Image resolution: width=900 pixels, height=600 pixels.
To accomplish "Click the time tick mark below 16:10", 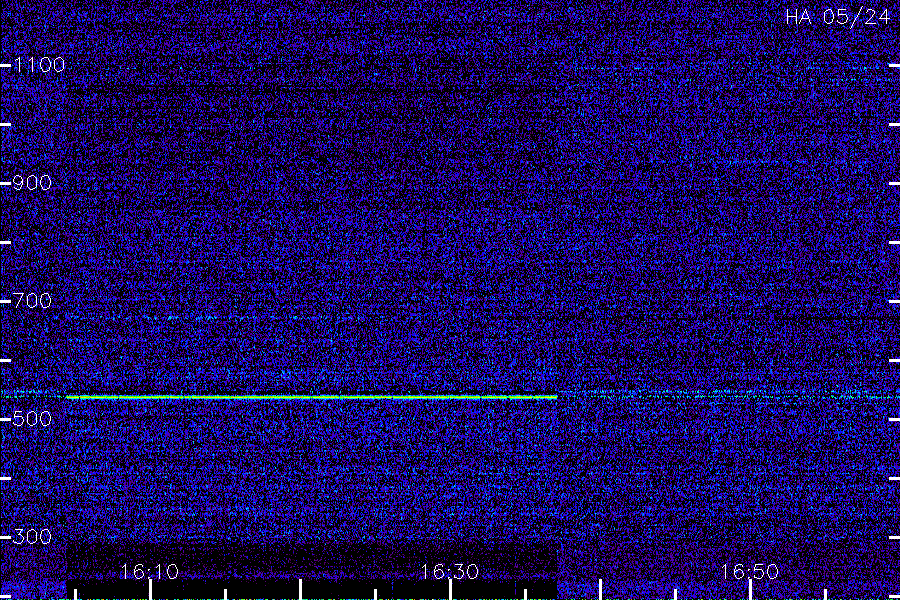I will point(150,590).
